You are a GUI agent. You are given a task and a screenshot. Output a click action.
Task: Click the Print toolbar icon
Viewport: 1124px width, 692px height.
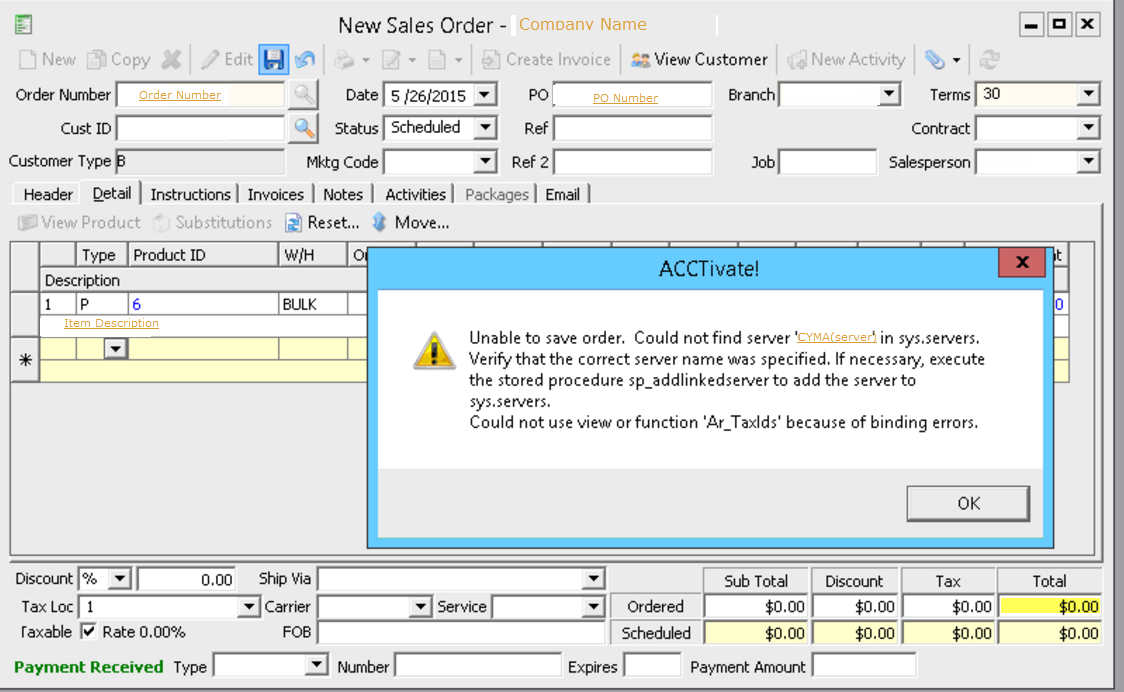point(345,60)
